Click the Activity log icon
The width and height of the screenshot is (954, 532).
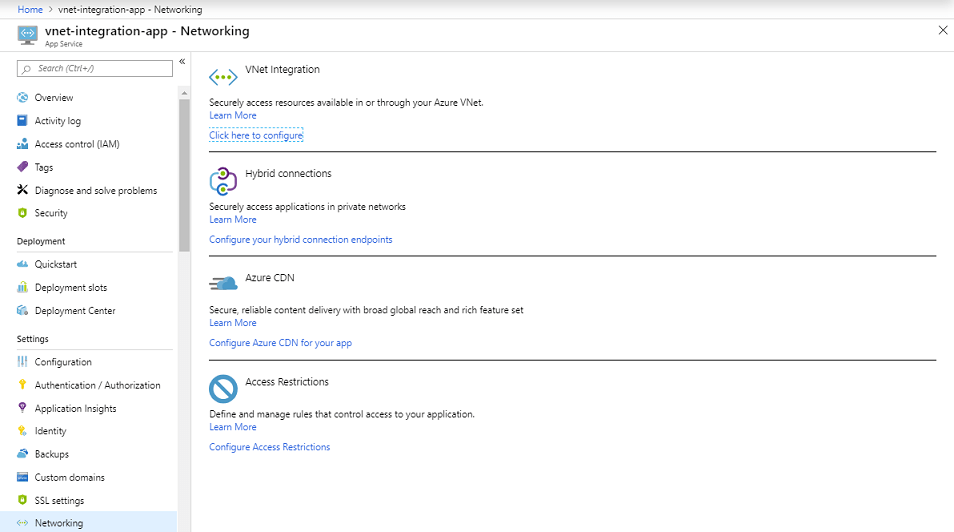23,121
